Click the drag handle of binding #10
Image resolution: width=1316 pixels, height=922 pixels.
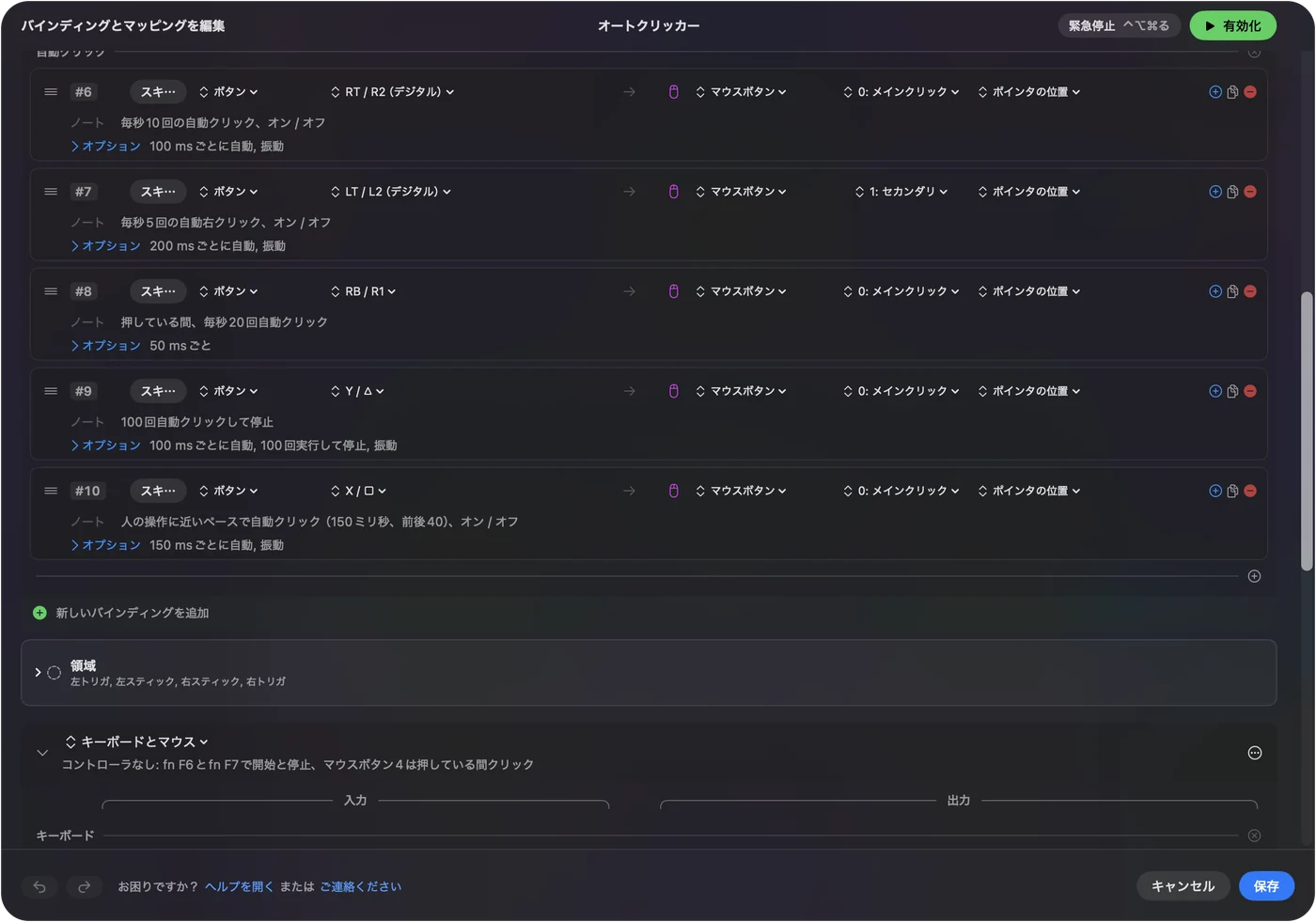(51, 491)
